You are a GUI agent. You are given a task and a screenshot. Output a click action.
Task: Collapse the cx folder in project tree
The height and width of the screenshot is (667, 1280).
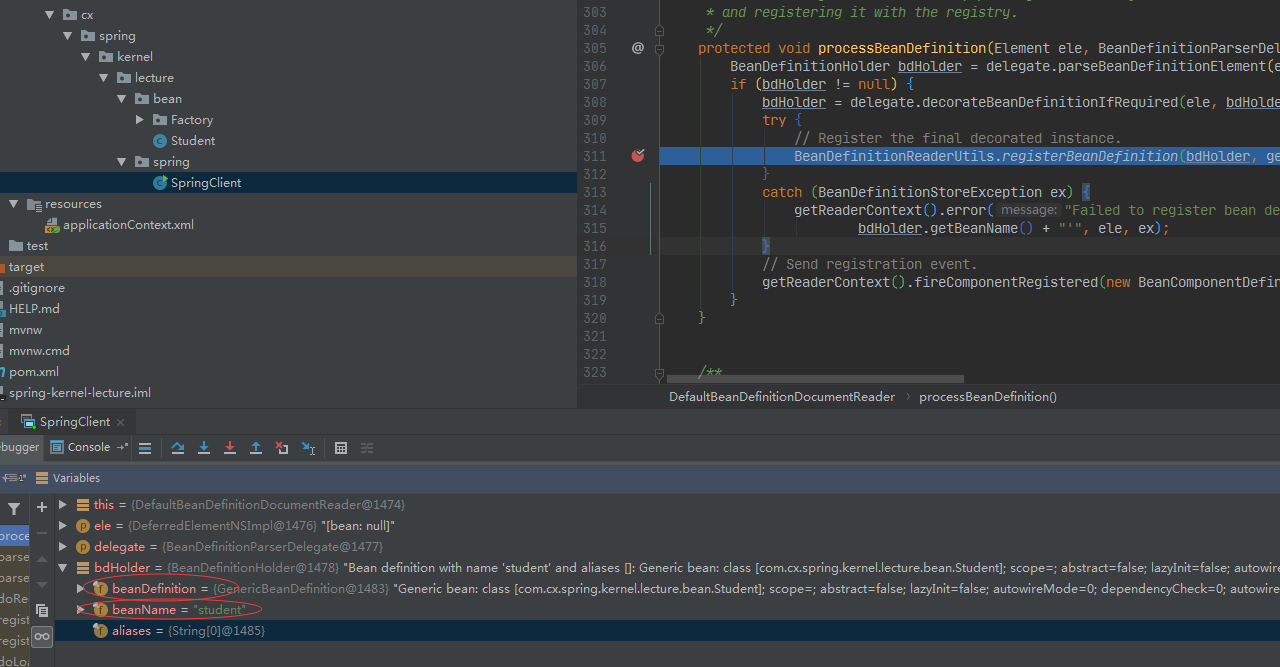click(50, 15)
